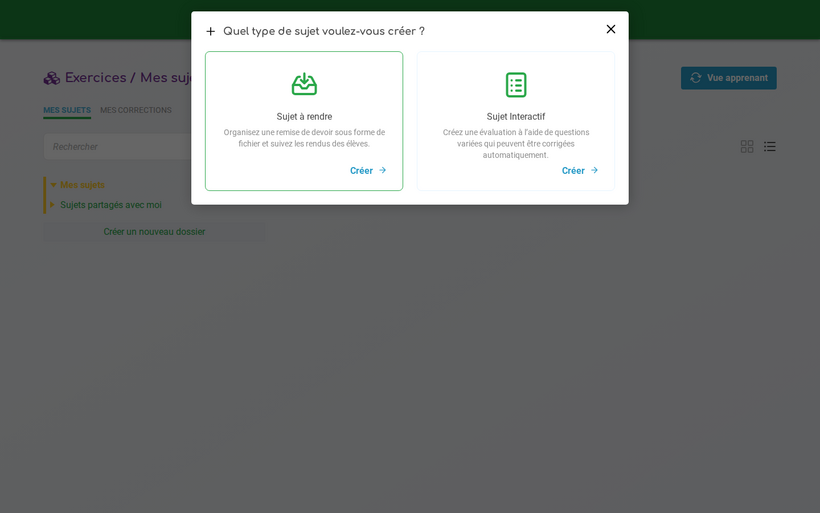Click the Exercices / Mes sujets heading
The width and height of the screenshot is (820, 513).
coord(128,78)
